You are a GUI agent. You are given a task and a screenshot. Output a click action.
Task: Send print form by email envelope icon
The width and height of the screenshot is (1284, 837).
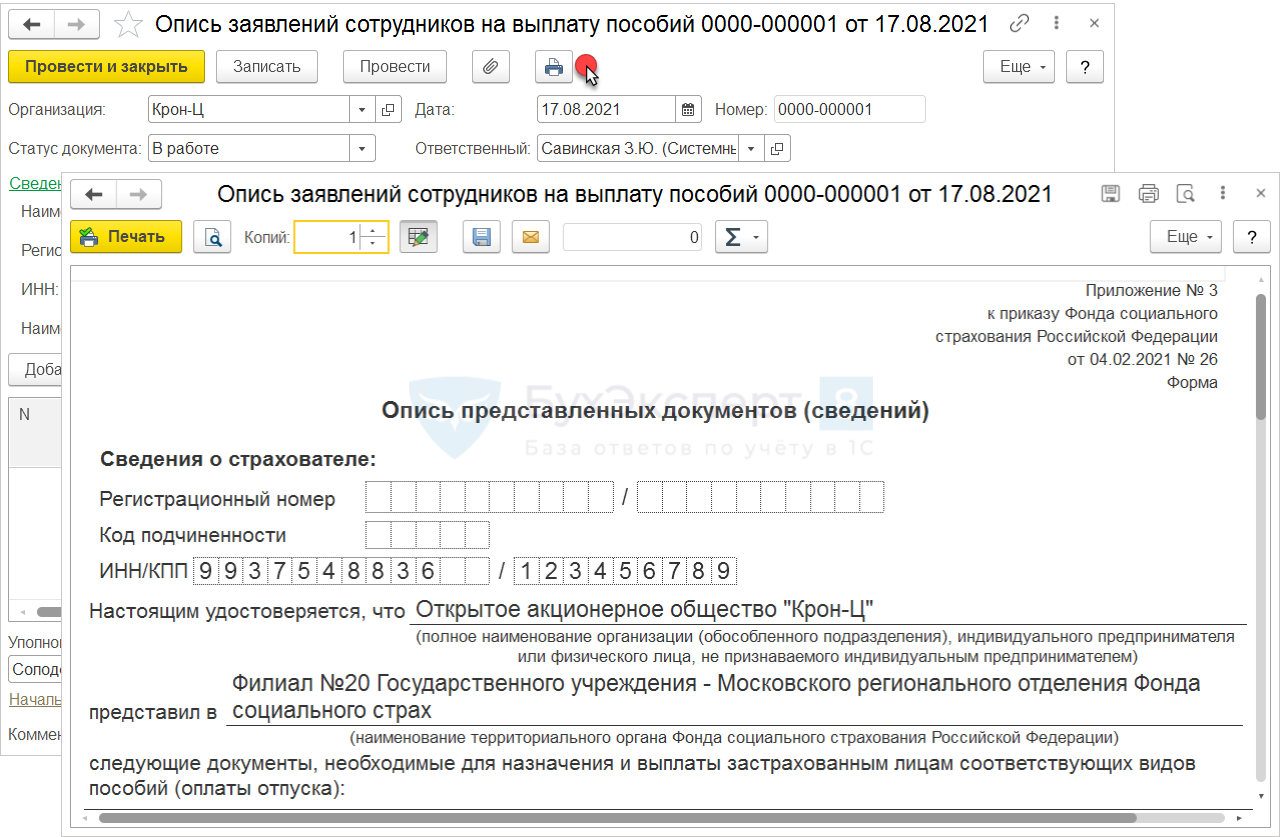531,237
